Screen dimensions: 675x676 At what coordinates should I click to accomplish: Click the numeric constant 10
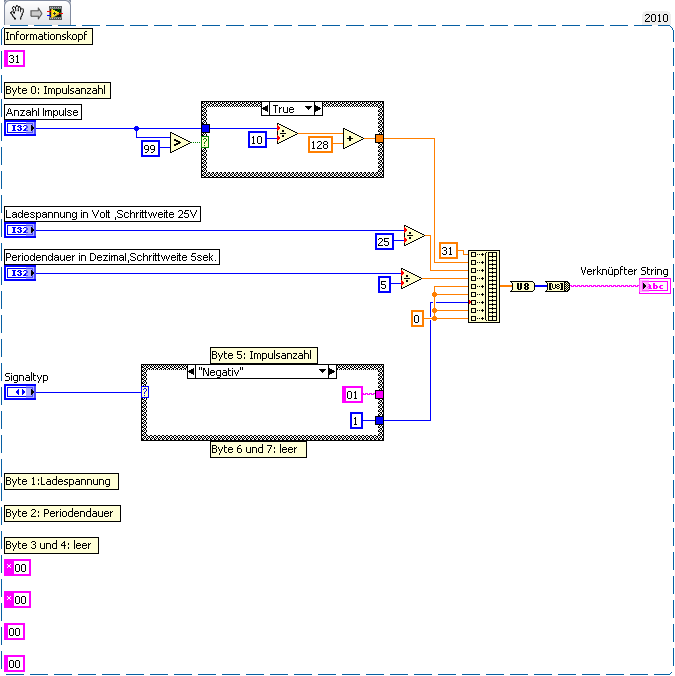pyautogui.click(x=257, y=140)
